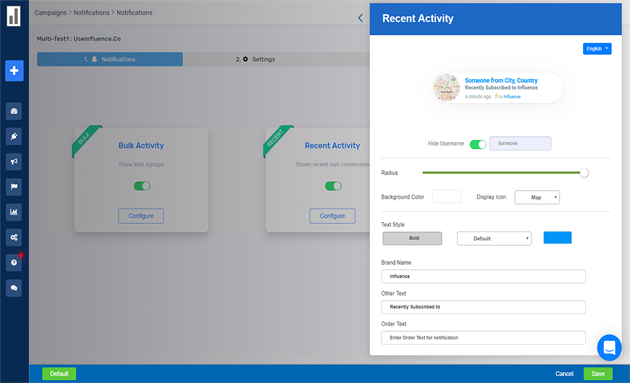Open the megaphone campaigns sidebar icon
This screenshot has height=383, width=630.
click(14, 162)
